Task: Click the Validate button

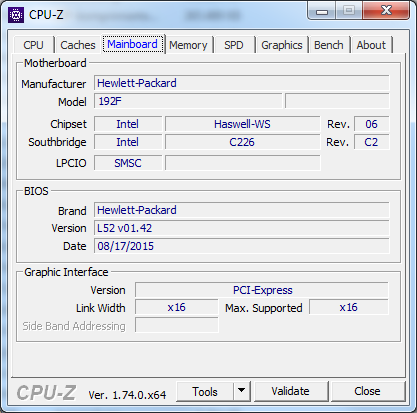Action: point(290,391)
